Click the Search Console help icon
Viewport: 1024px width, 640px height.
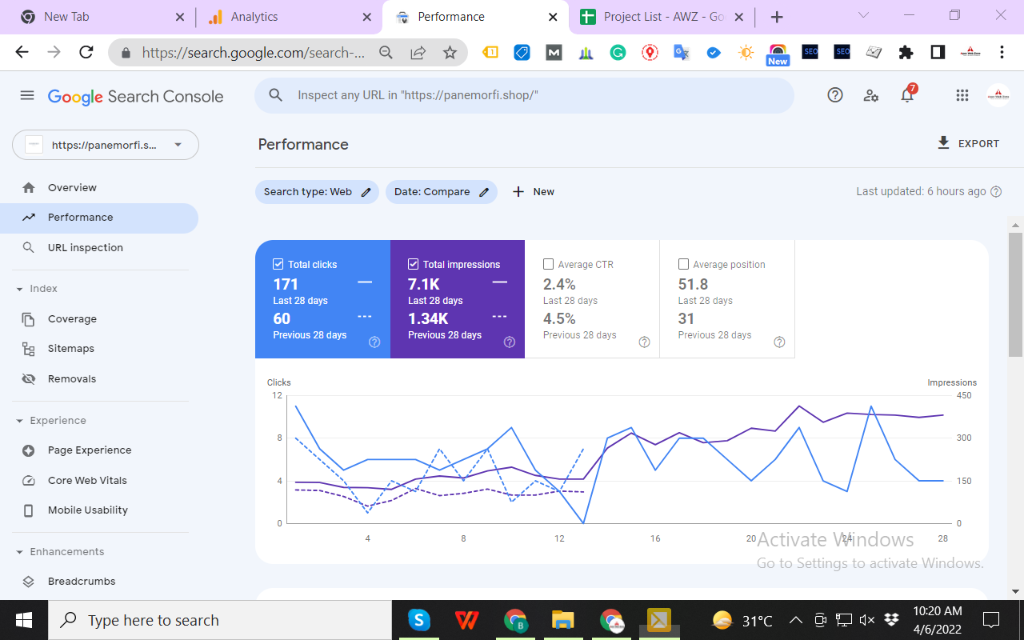point(835,95)
